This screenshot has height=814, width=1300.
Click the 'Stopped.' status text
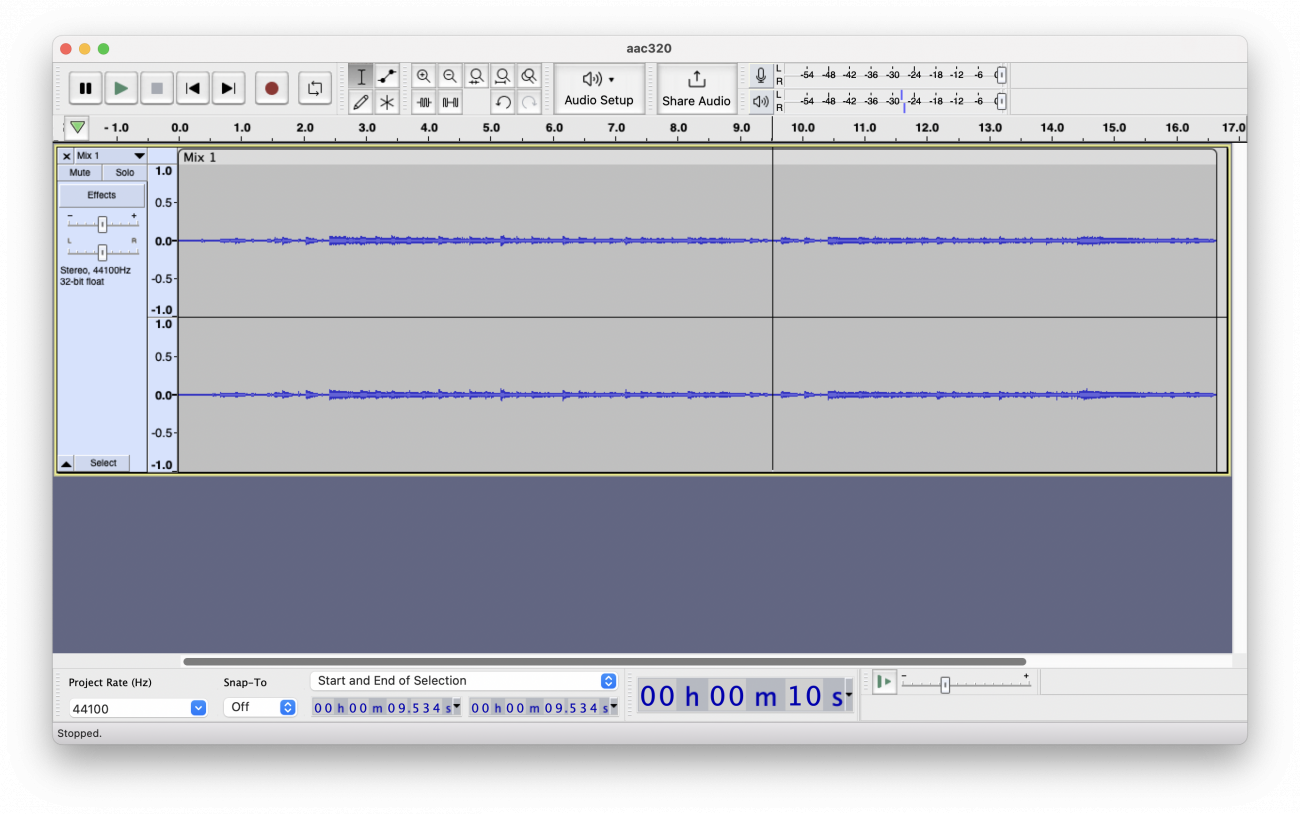click(80, 734)
